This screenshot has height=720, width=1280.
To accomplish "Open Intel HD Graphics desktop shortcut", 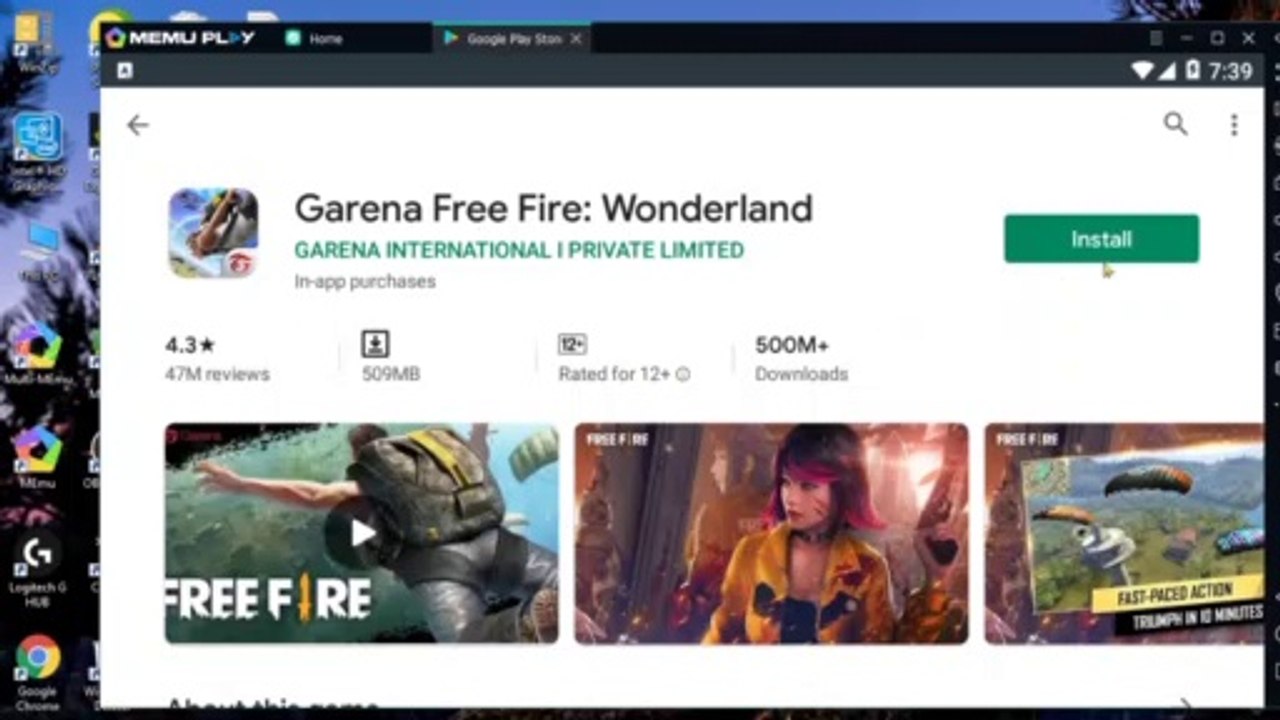I will tap(37, 151).
